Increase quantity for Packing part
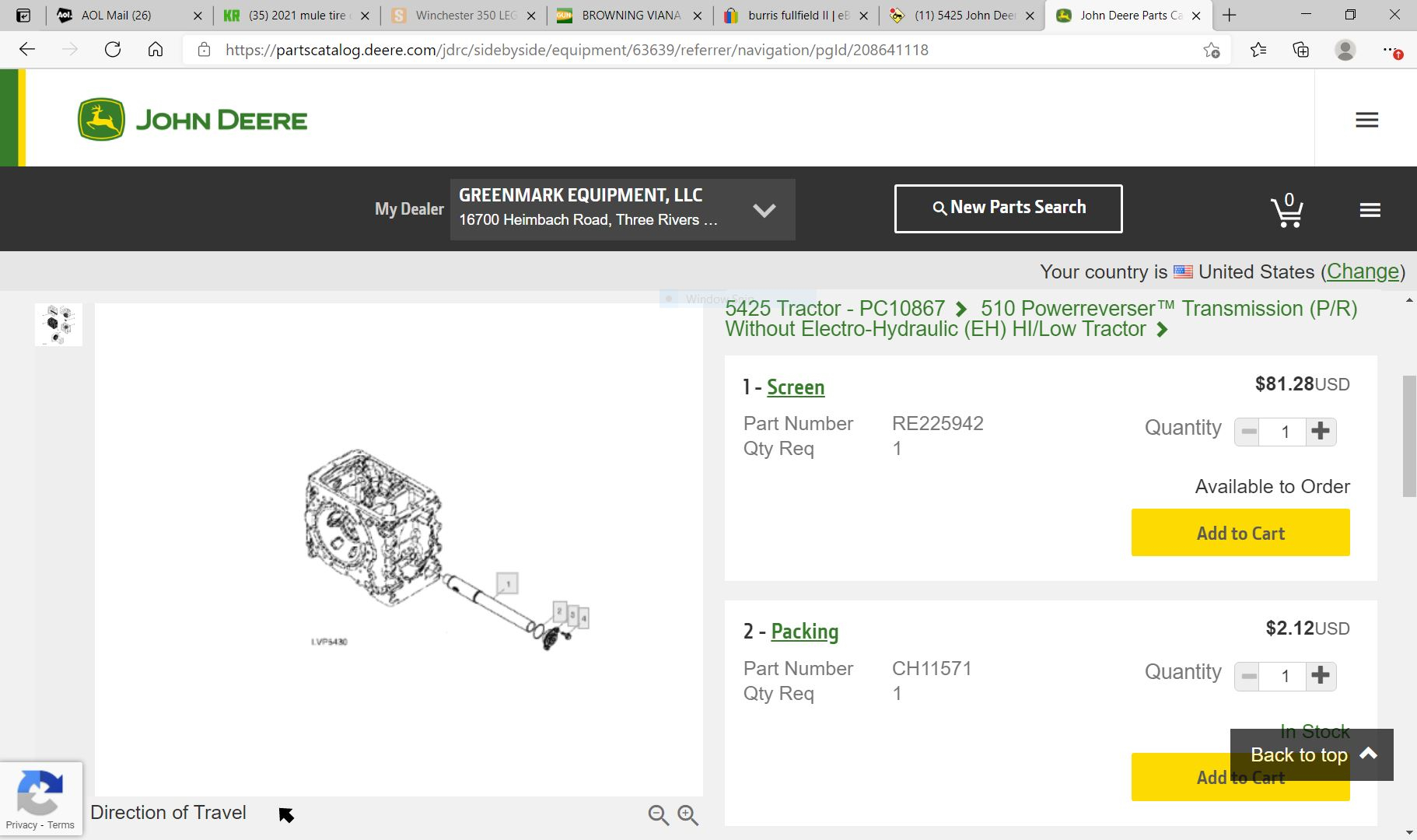This screenshot has width=1417, height=840. coord(1321,676)
